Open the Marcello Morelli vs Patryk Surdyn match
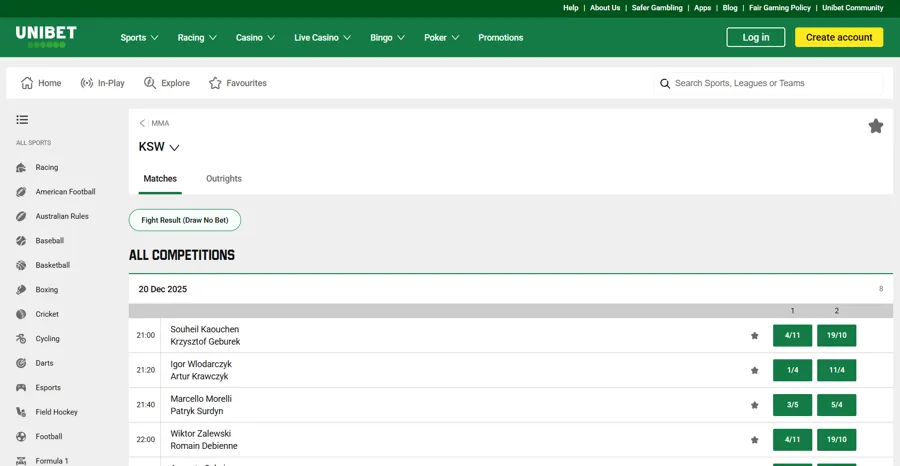 [201, 405]
